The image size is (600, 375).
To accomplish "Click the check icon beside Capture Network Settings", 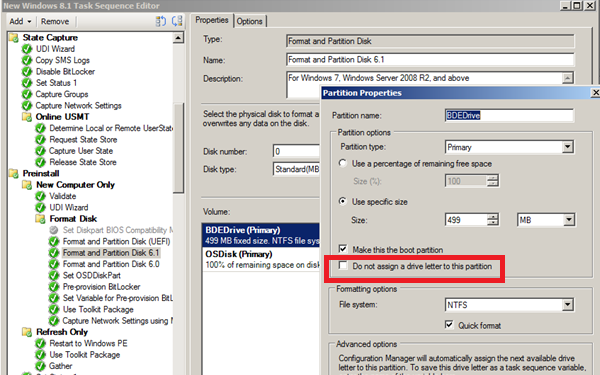I will (27, 106).
